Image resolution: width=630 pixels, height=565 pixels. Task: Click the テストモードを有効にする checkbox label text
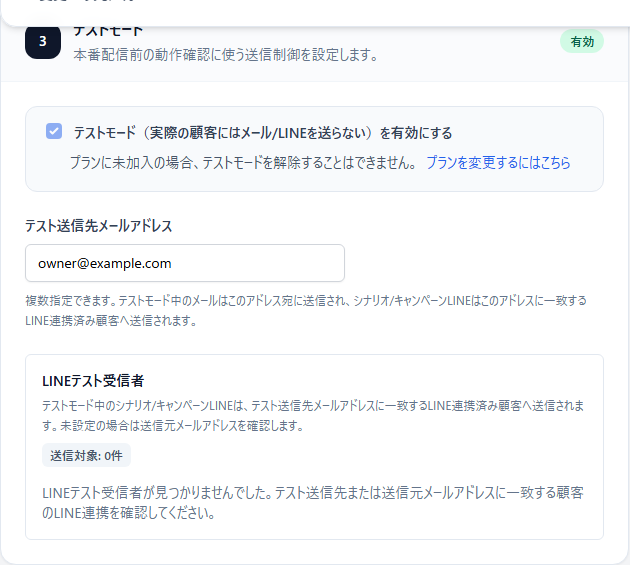point(263,133)
